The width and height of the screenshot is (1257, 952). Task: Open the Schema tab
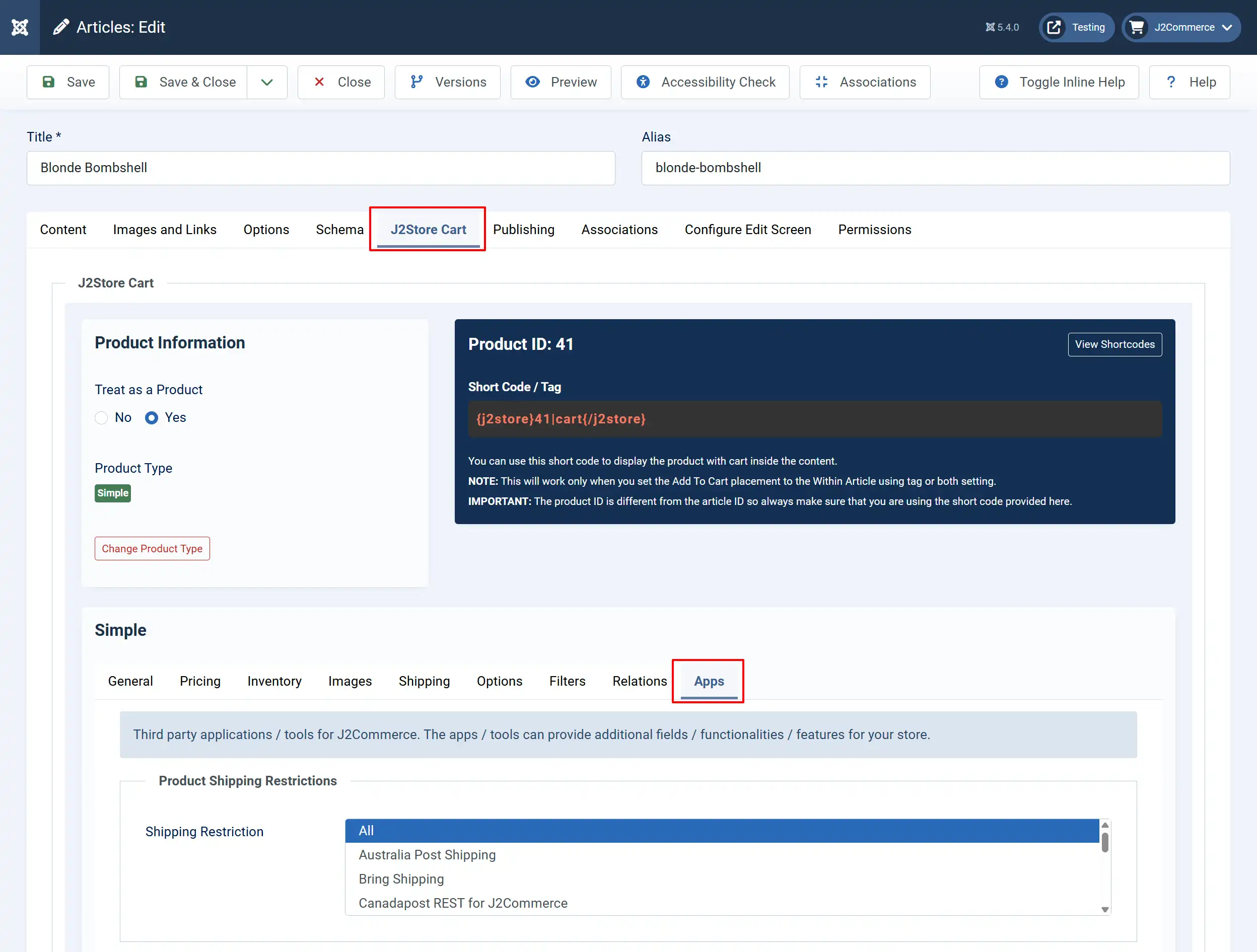pyautogui.click(x=339, y=230)
